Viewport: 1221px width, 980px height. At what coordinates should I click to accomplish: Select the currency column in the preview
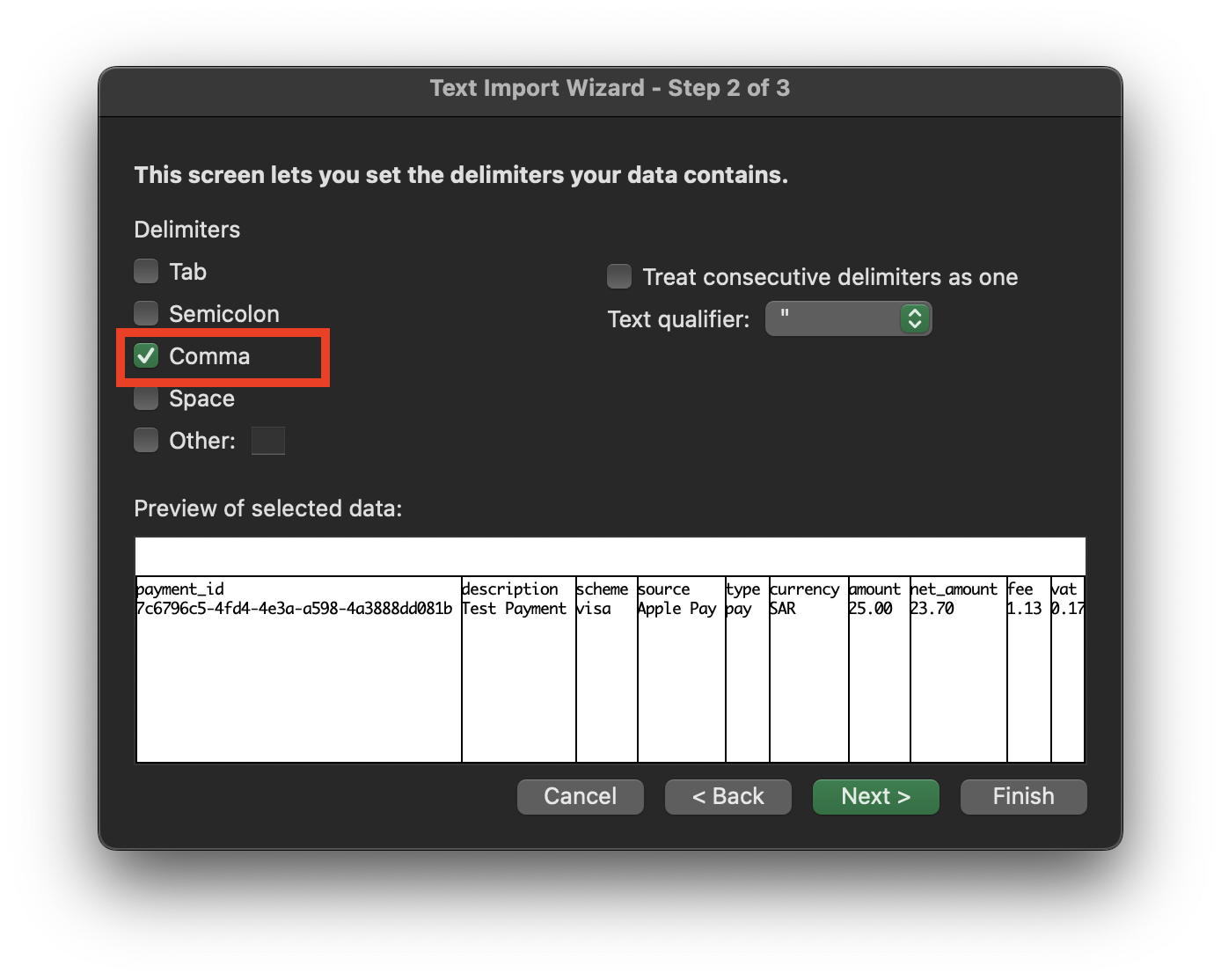pyautogui.click(x=808, y=669)
